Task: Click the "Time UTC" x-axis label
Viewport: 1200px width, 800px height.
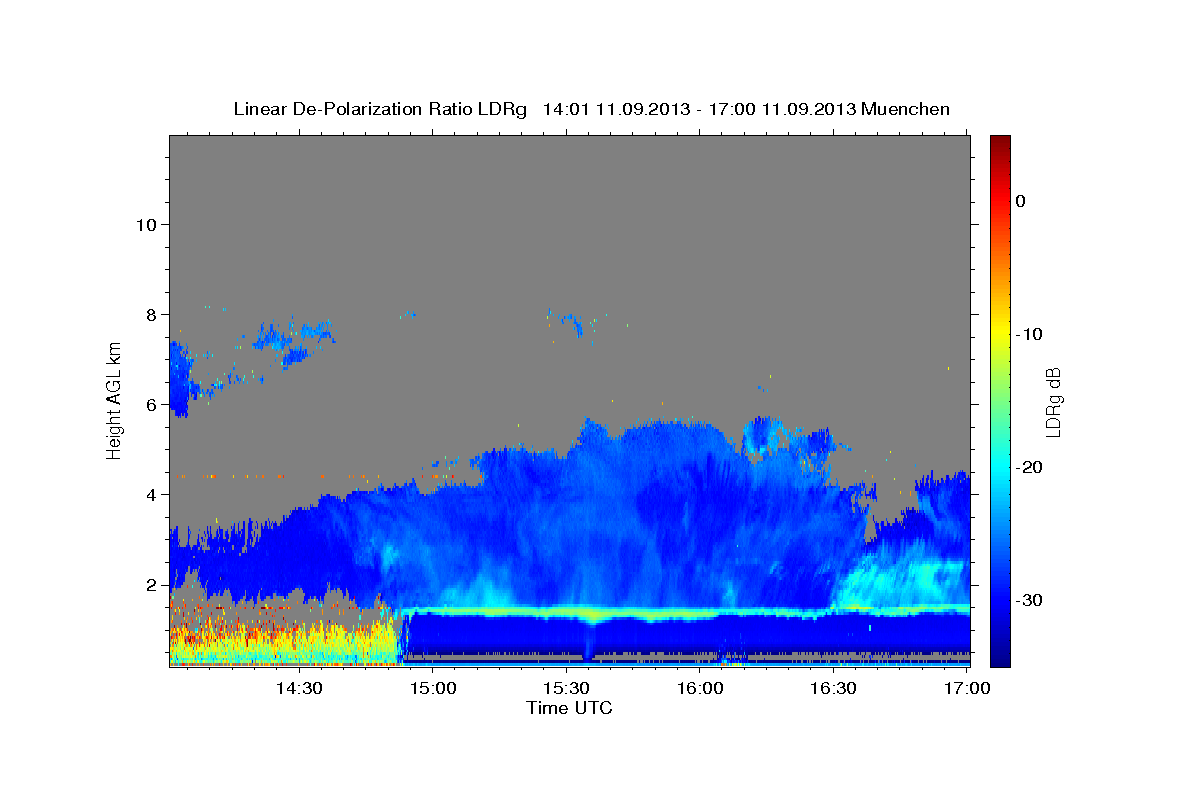Action: click(x=569, y=708)
